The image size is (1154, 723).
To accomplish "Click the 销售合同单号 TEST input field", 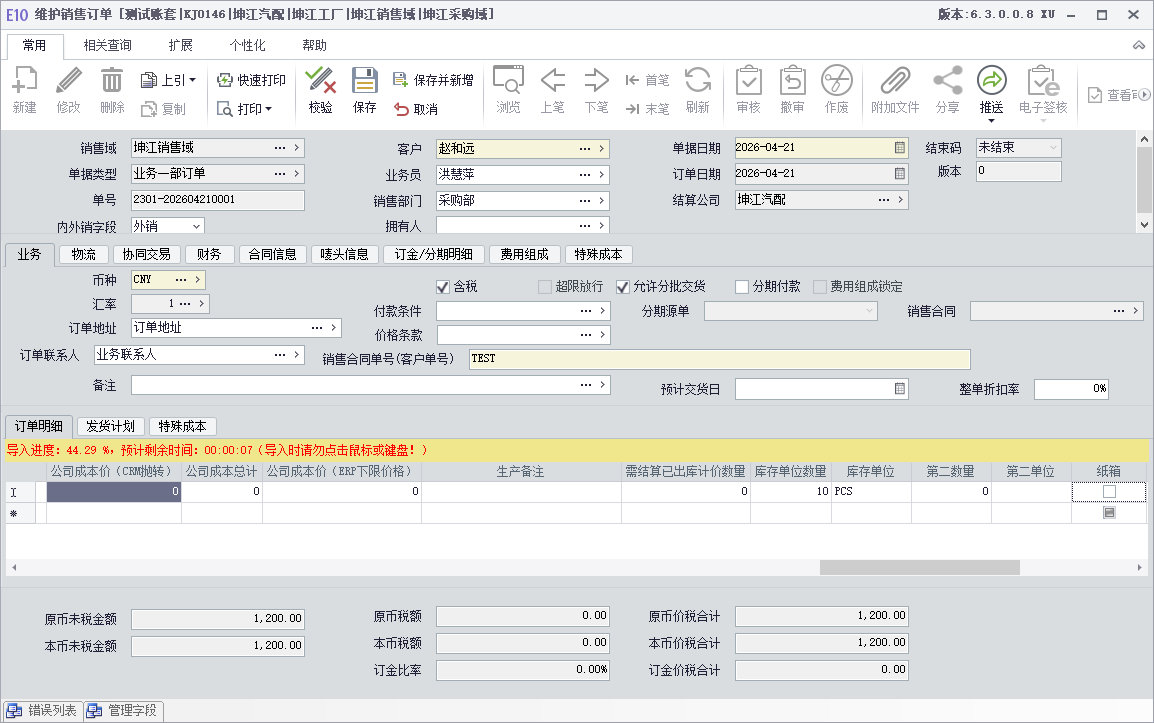I will (x=720, y=359).
